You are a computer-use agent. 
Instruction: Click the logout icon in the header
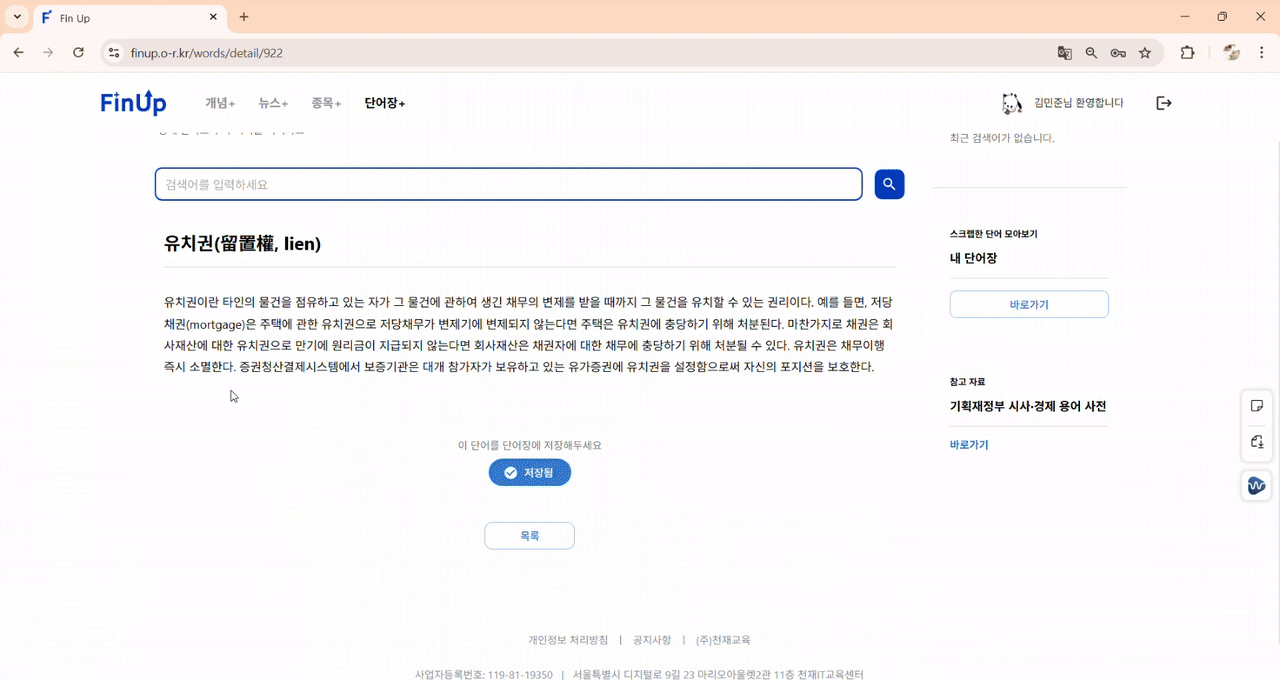(1163, 102)
